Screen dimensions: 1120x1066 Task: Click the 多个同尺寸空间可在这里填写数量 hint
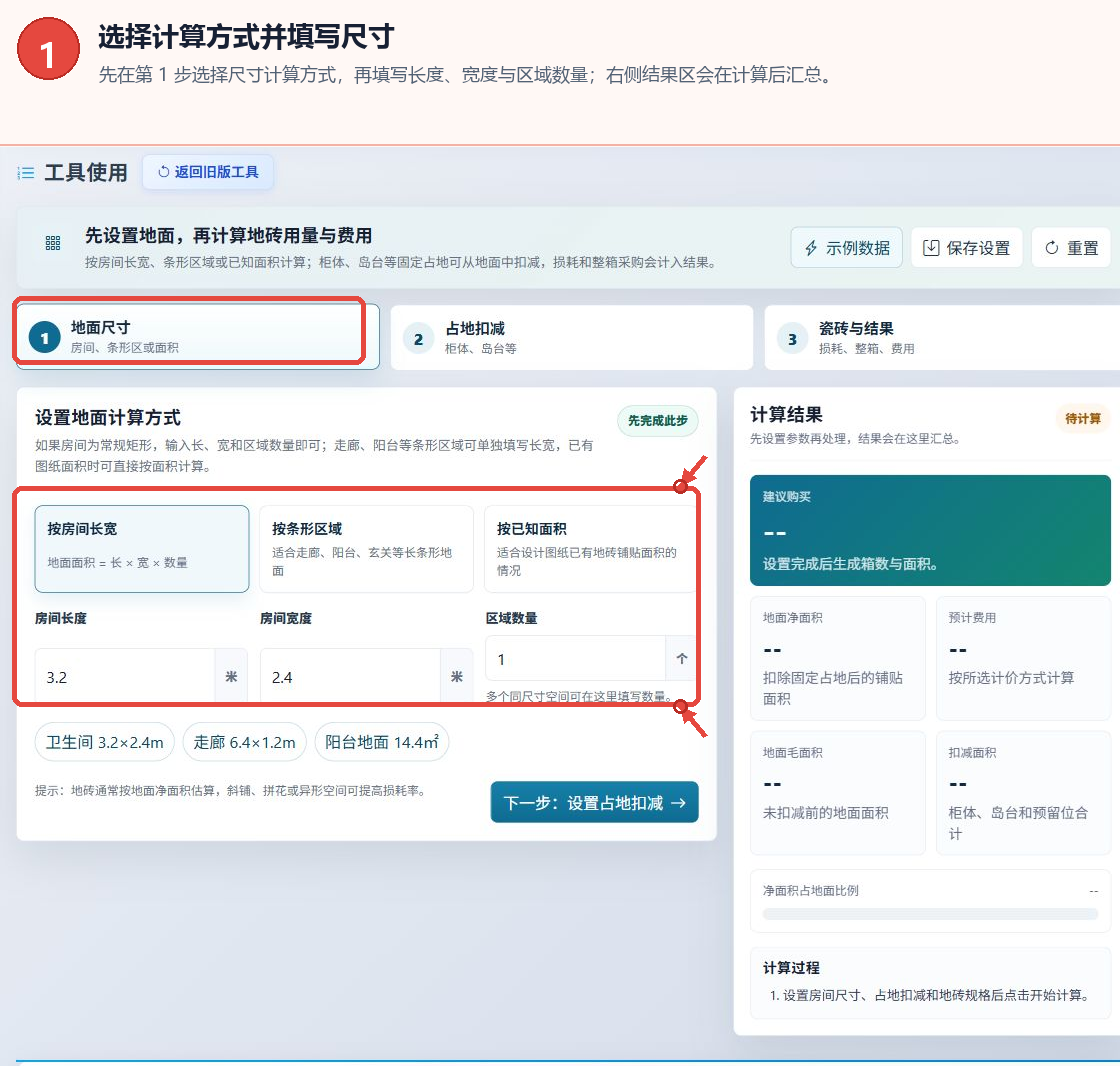[578, 696]
